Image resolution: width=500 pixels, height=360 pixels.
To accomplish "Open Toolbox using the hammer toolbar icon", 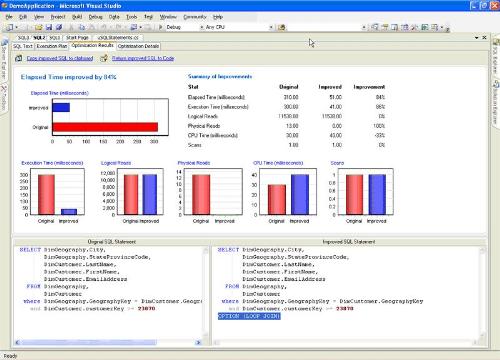I will (x=414, y=27).
